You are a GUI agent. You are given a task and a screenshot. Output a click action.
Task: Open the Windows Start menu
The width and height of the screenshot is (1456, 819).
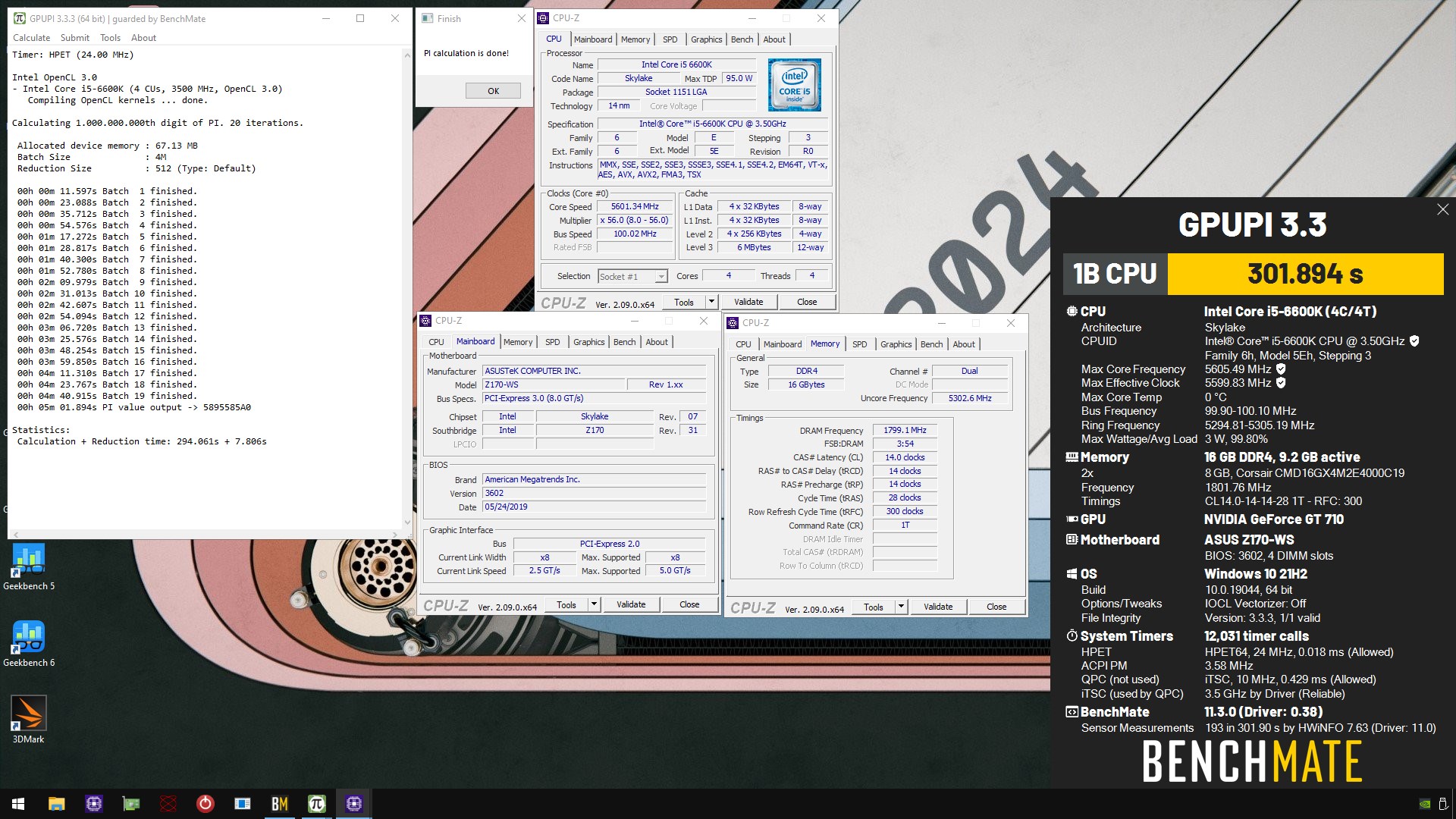(18, 804)
